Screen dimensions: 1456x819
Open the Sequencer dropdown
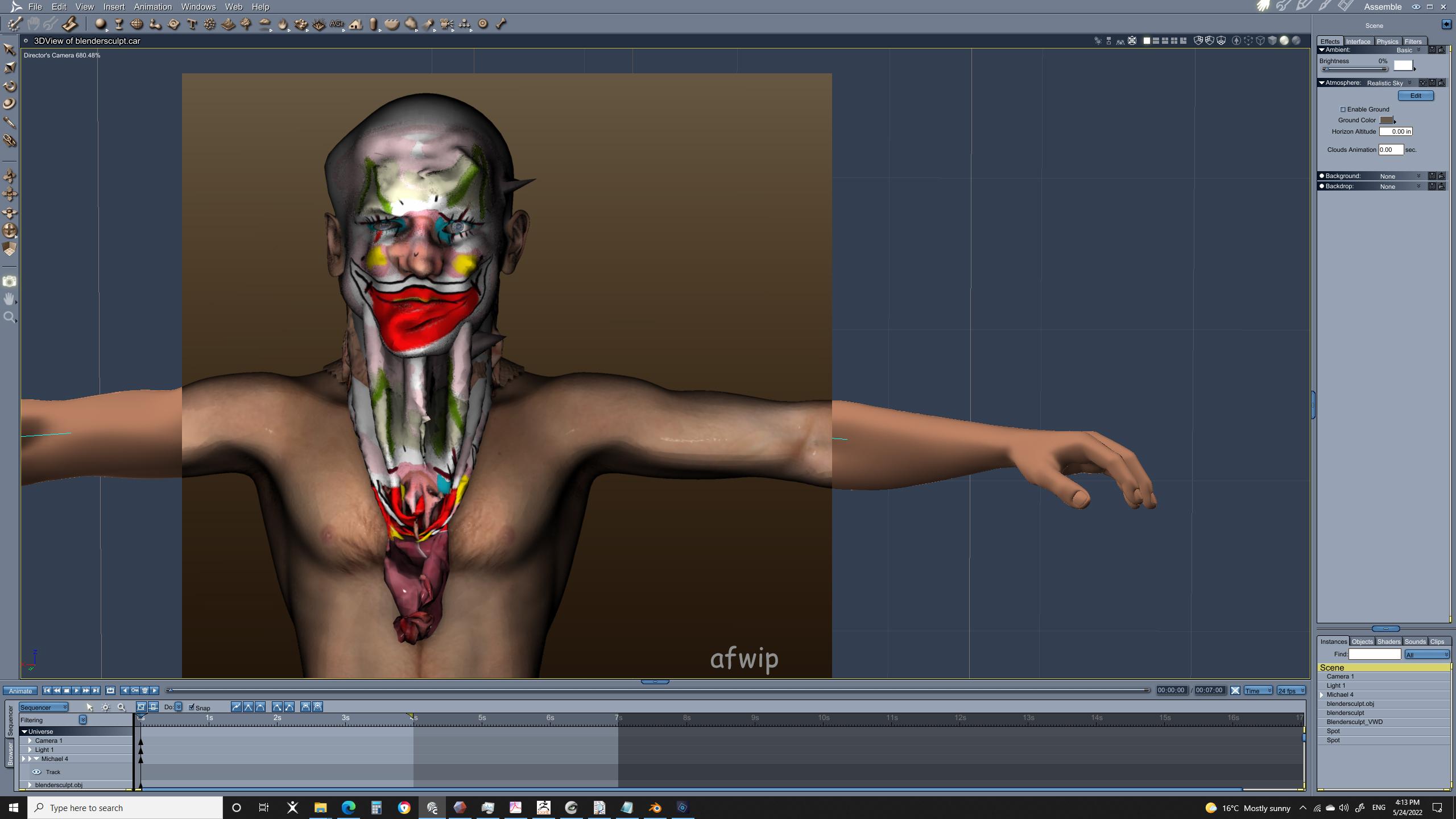click(44, 707)
